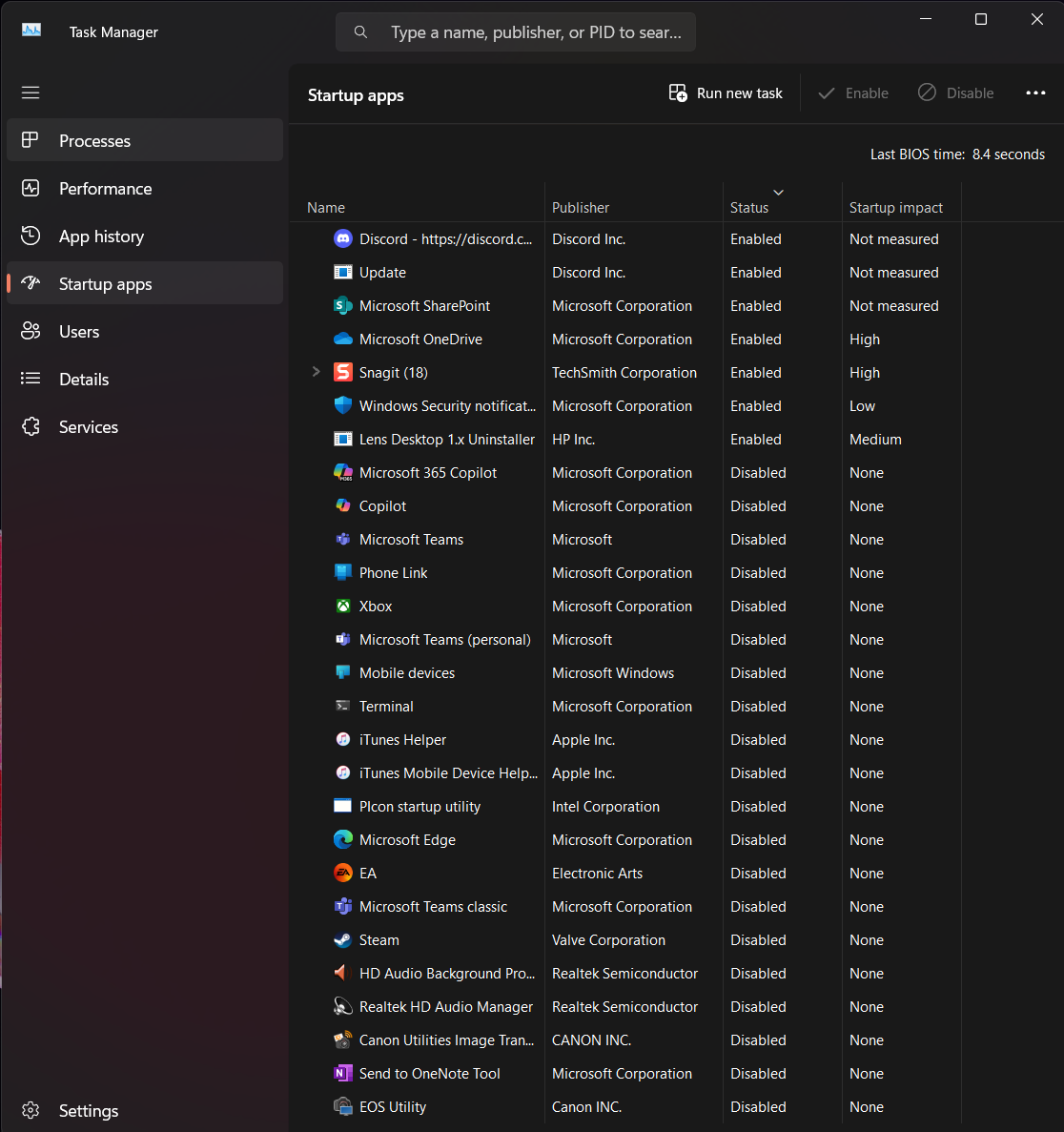Click the search box for name or PID
Screen dimensions: 1064x1132
(534, 32)
